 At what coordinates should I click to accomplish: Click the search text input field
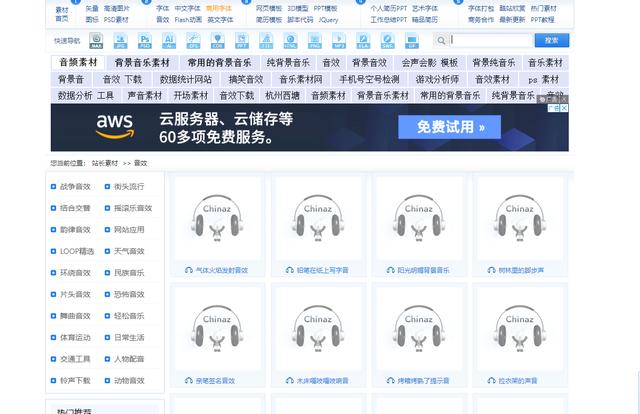coord(491,40)
